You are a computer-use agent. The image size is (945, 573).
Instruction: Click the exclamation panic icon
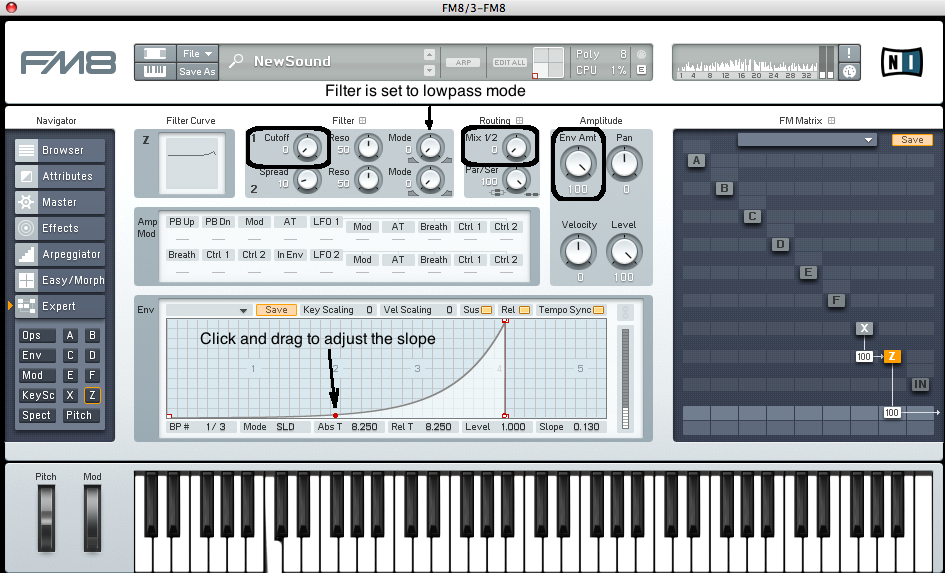click(x=849, y=53)
